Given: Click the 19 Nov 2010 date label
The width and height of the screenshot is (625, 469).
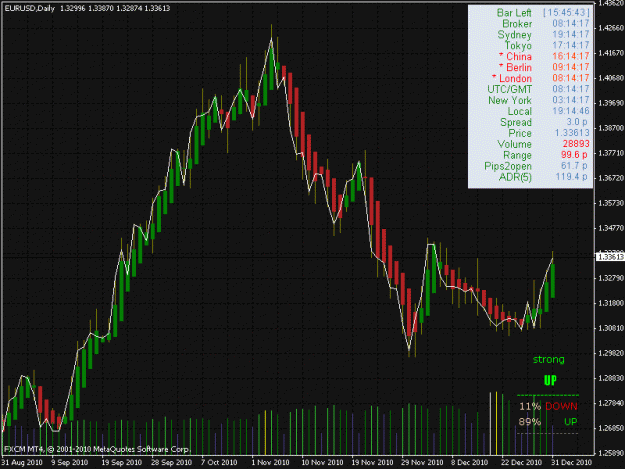Looking at the screenshot, I should 372,463.
